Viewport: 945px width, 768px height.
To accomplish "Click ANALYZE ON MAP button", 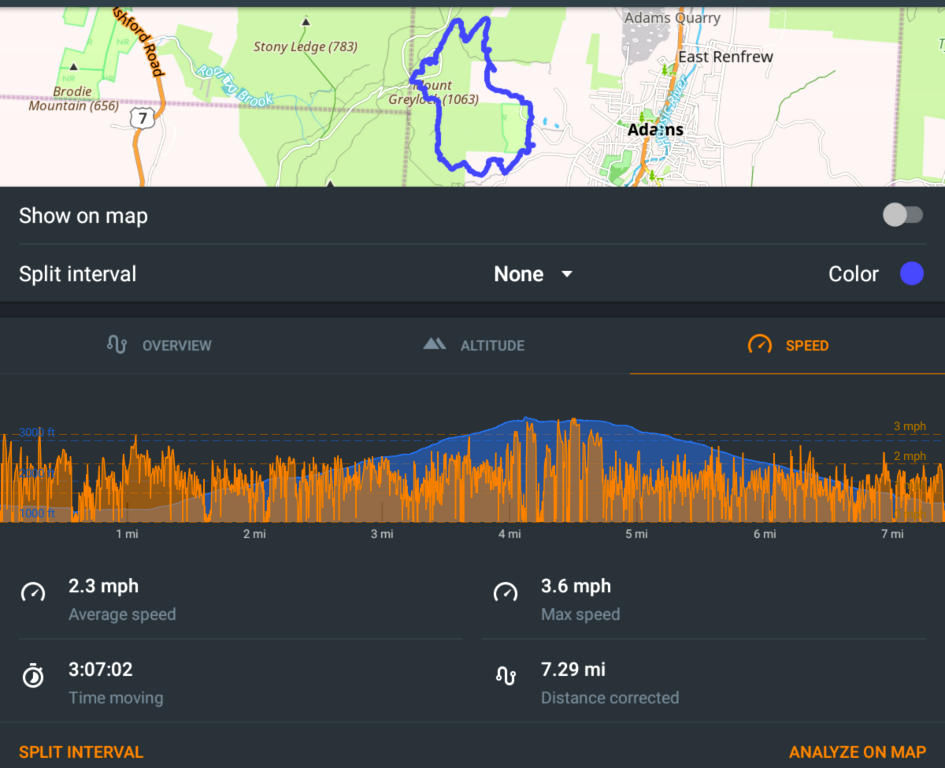I will coord(857,752).
